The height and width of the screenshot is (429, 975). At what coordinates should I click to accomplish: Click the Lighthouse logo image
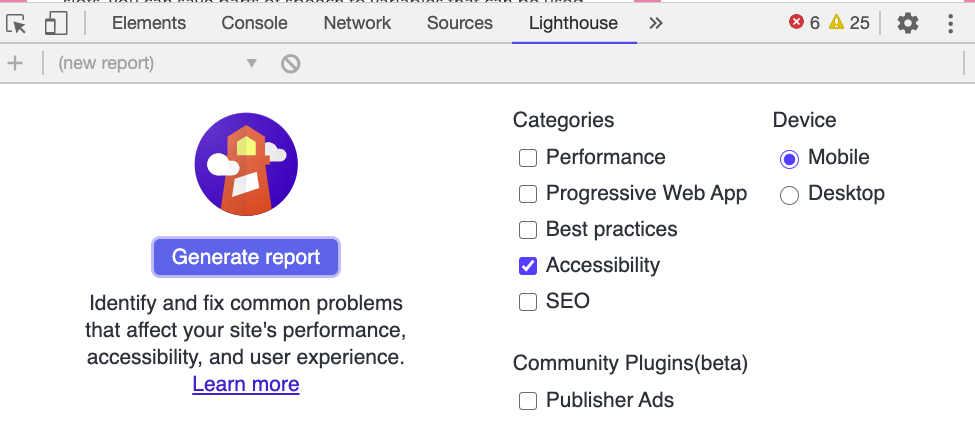tap(246, 164)
